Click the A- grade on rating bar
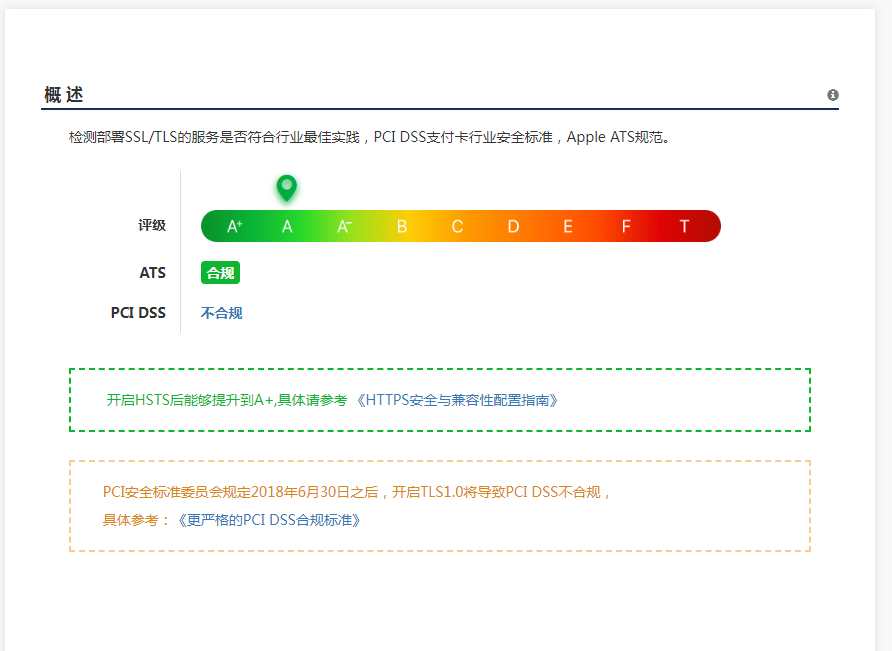Screen dimensions: 892x651 coord(344,226)
